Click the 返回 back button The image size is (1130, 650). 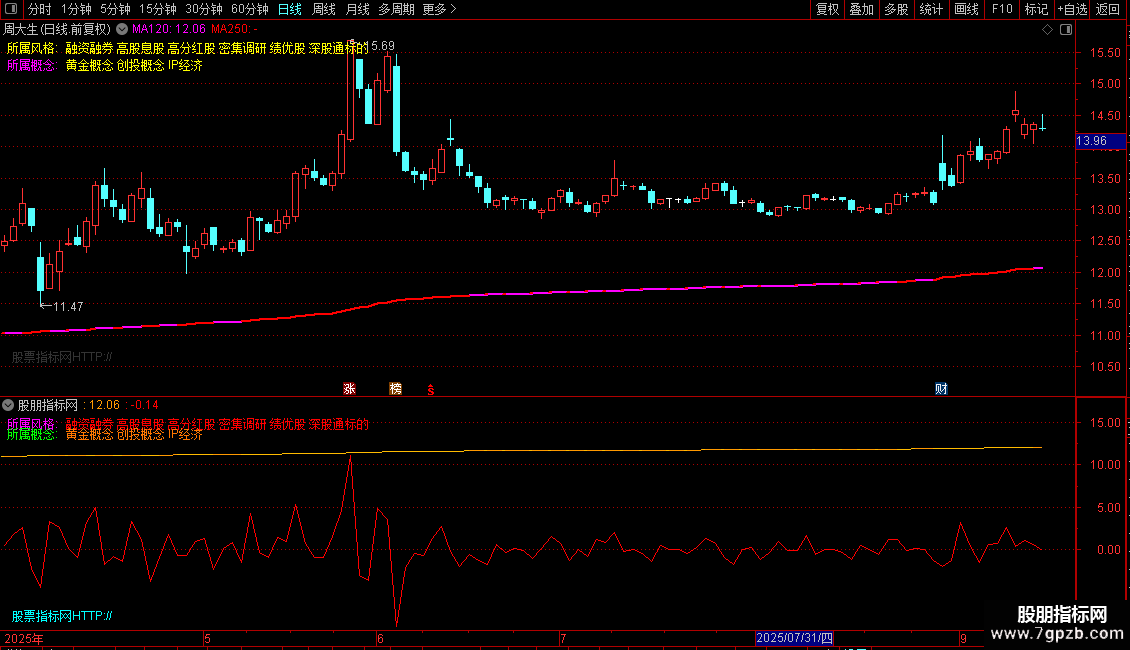pos(1108,9)
